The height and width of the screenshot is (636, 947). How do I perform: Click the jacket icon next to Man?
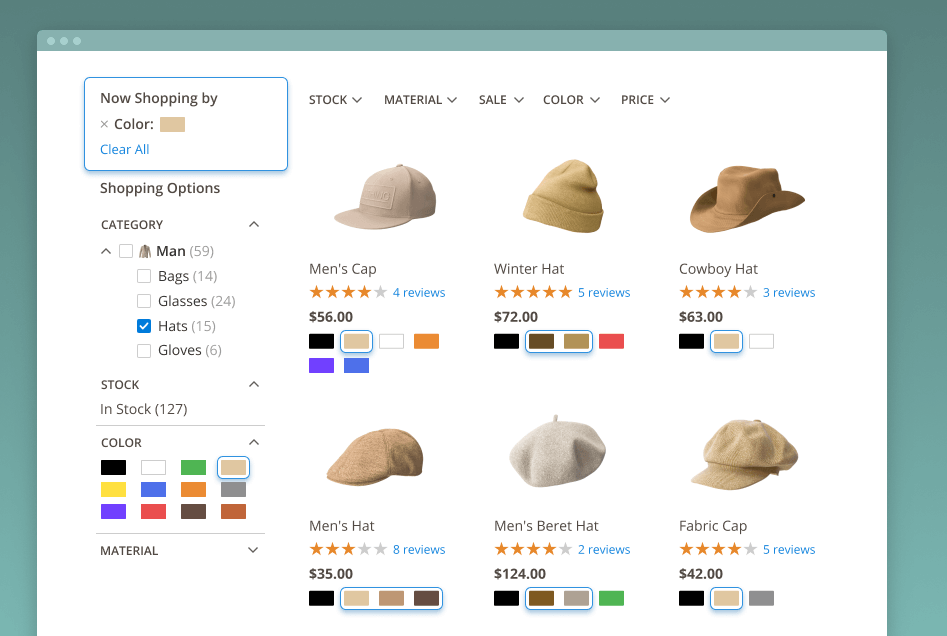click(x=145, y=251)
